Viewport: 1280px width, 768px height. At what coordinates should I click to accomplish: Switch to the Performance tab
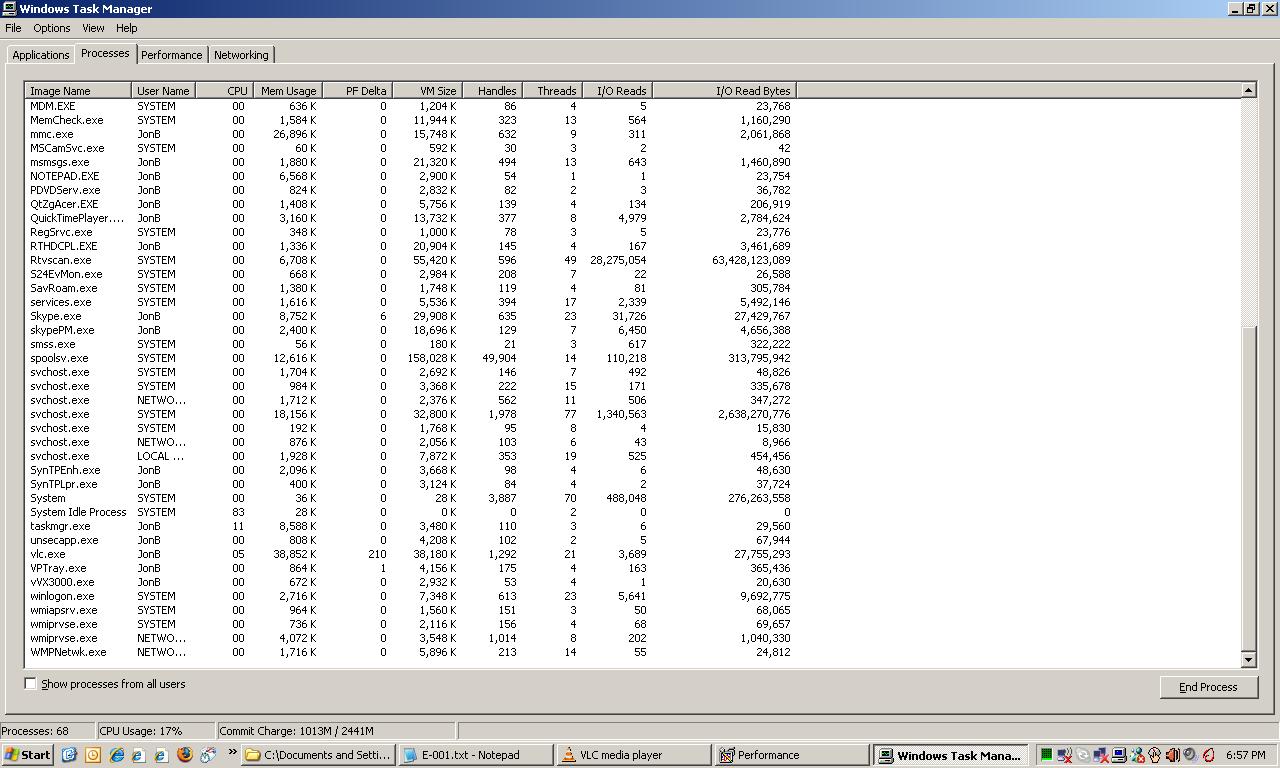pos(171,55)
